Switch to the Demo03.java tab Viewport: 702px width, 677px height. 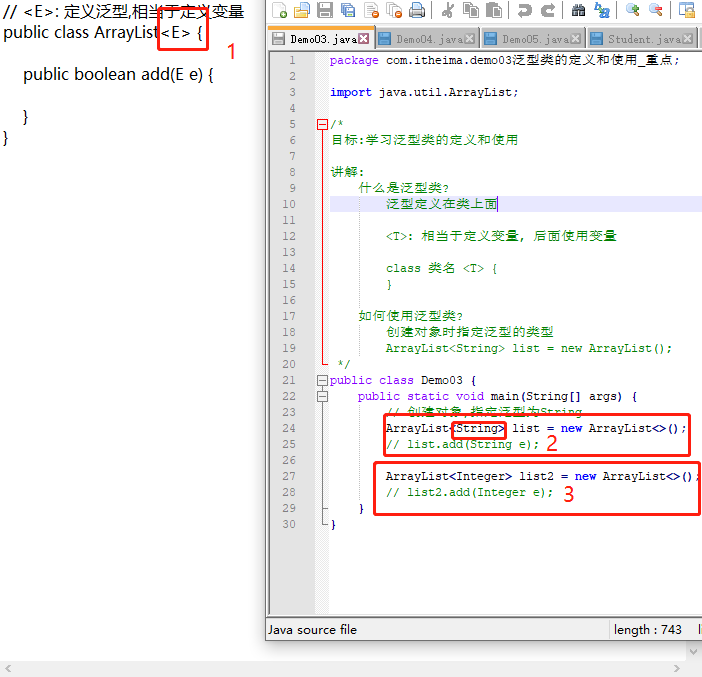pyautogui.click(x=321, y=39)
